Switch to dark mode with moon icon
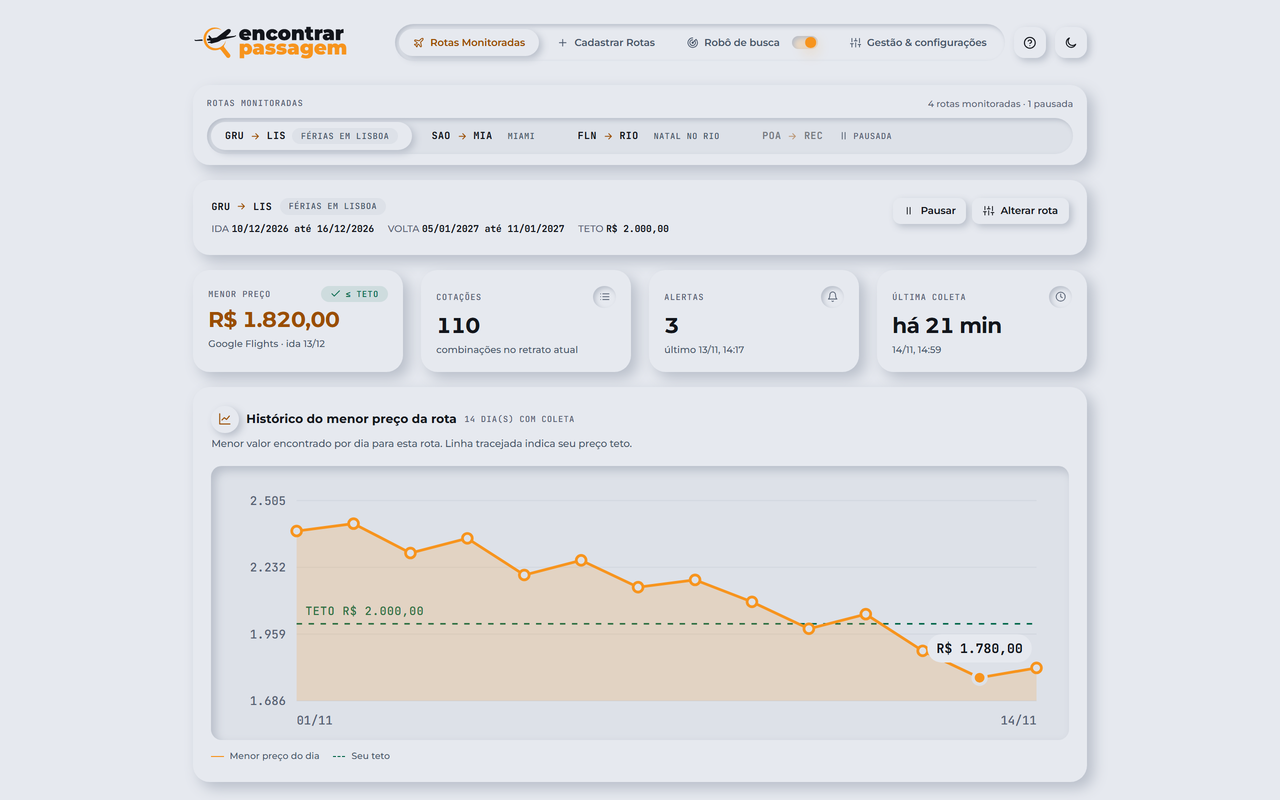1280x800 pixels. (x=1071, y=43)
